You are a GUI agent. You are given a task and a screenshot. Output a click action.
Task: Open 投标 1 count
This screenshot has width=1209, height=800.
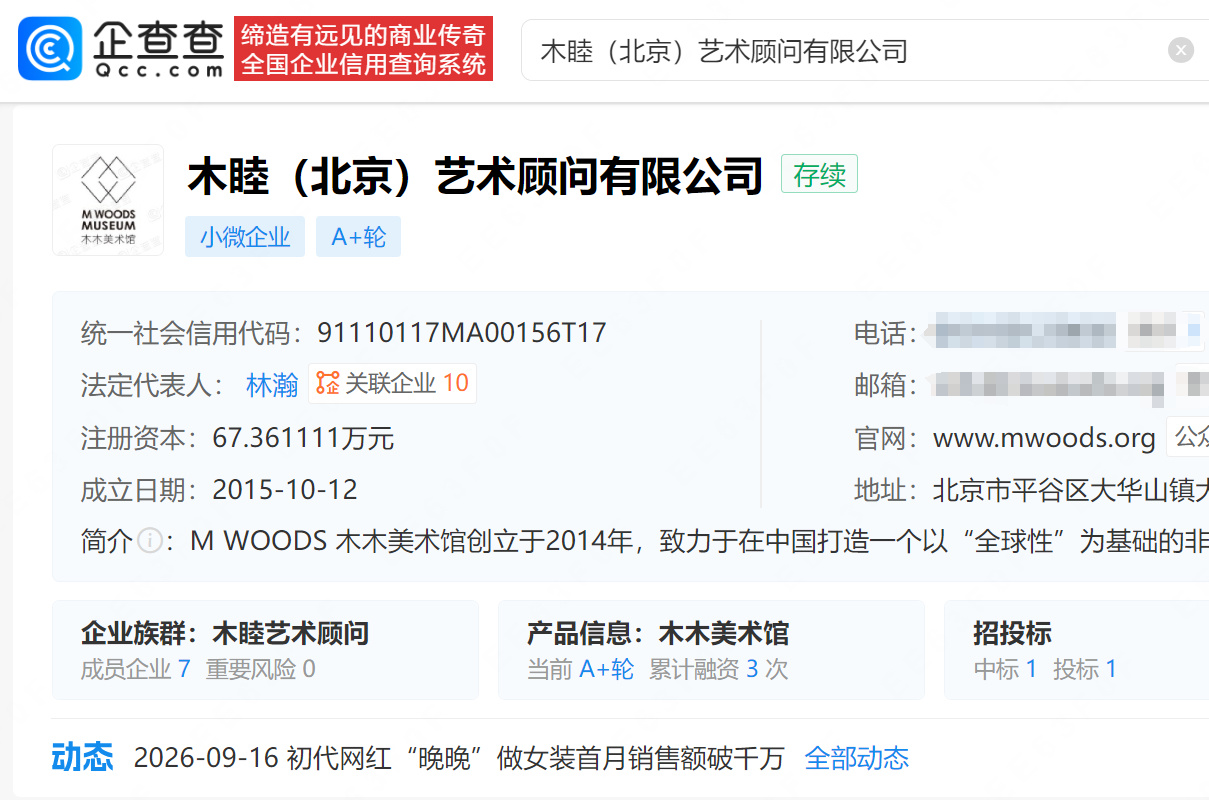pyautogui.click(x=1085, y=669)
